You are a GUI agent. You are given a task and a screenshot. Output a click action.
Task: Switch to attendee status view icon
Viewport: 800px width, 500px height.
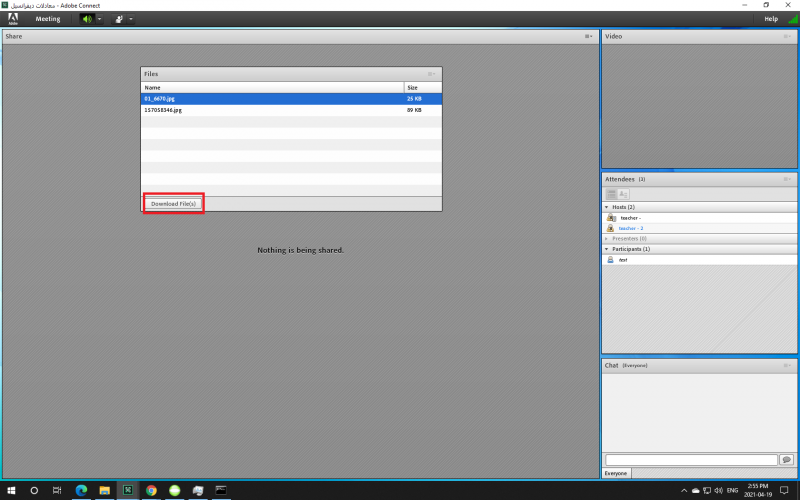pos(623,193)
